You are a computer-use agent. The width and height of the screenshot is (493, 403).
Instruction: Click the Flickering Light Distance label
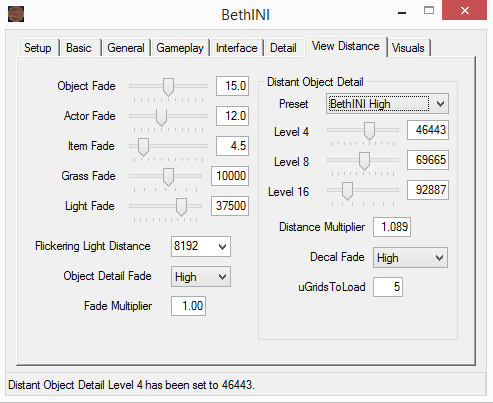(x=93, y=246)
